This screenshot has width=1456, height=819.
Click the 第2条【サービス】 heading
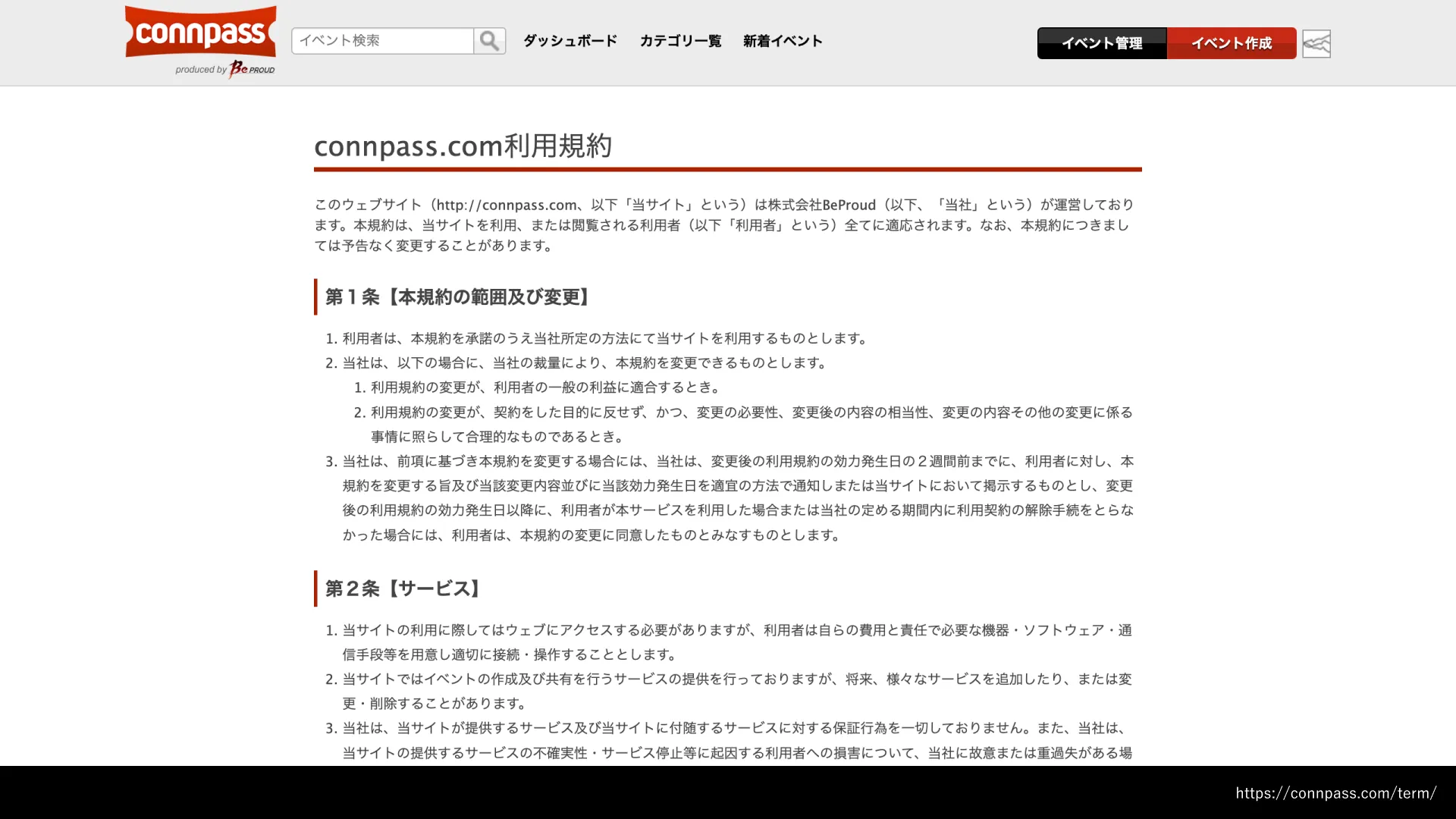pyautogui.click(x=403, y=588)
